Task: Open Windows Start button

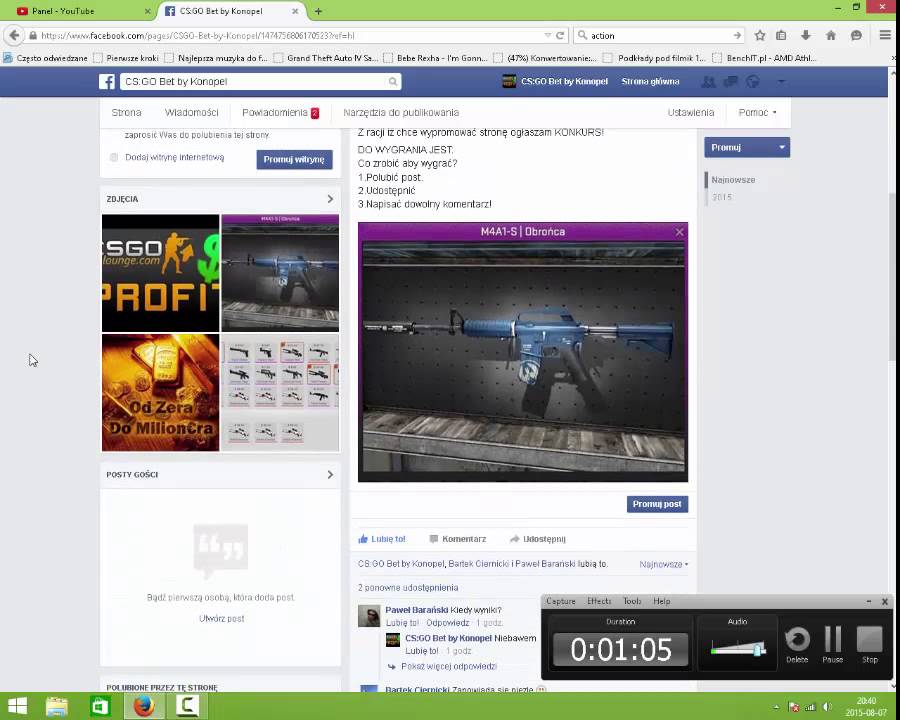Action: coord(17,706)
